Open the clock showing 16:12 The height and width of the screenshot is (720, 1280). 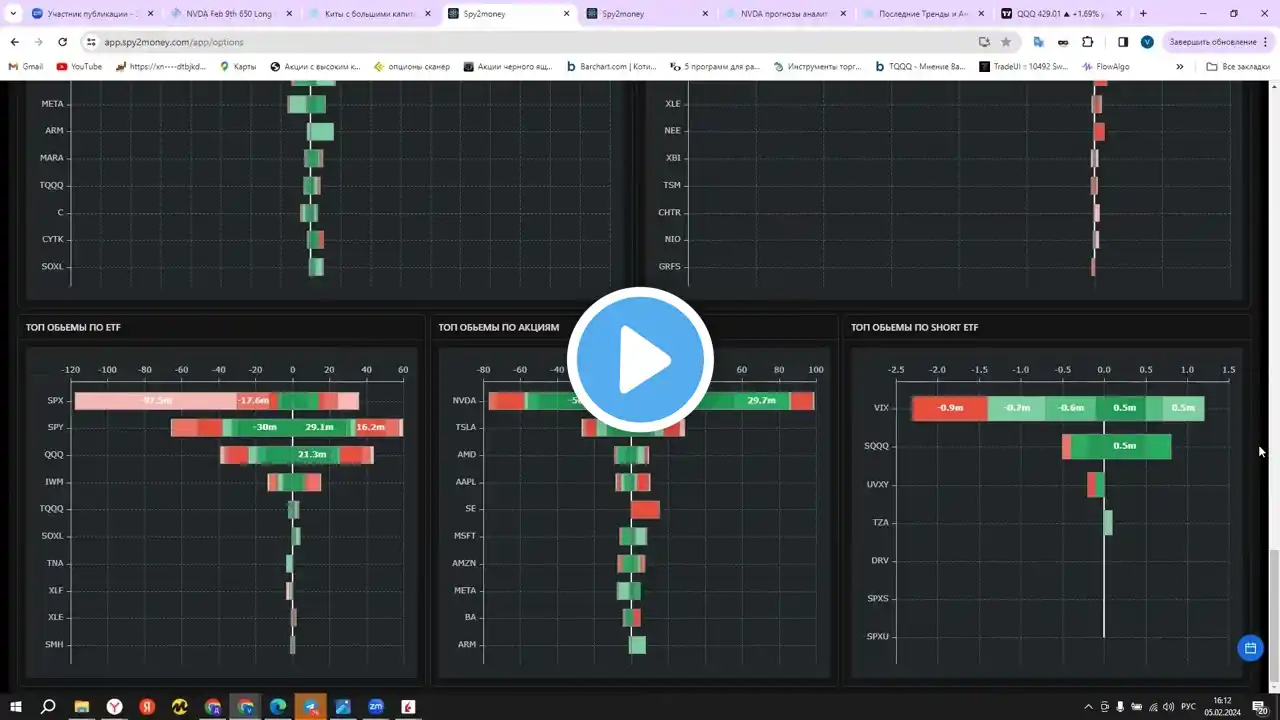coord(1223,707)
